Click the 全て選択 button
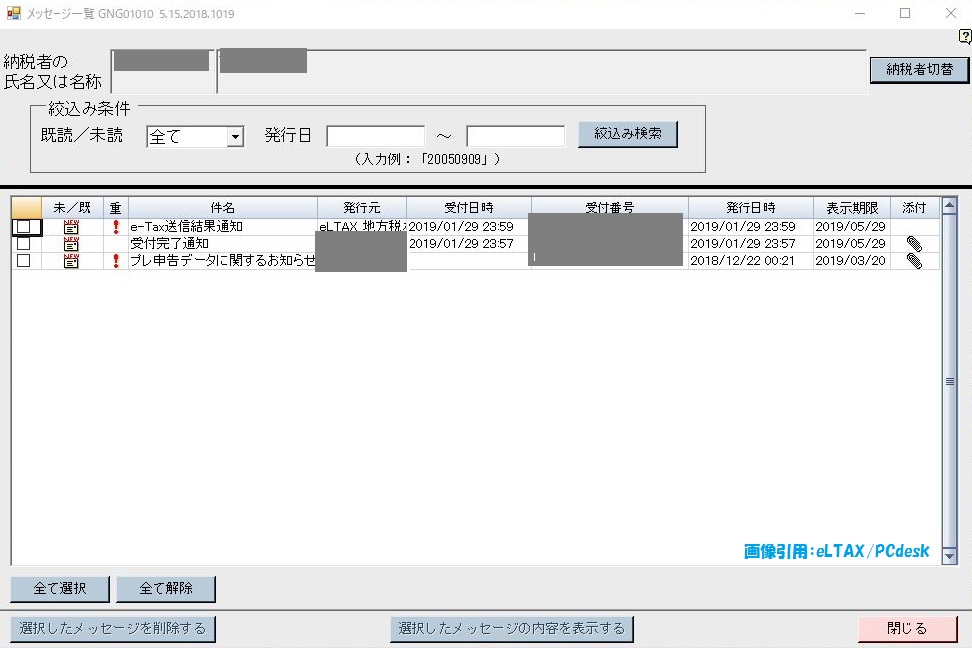 coord(60,588)
